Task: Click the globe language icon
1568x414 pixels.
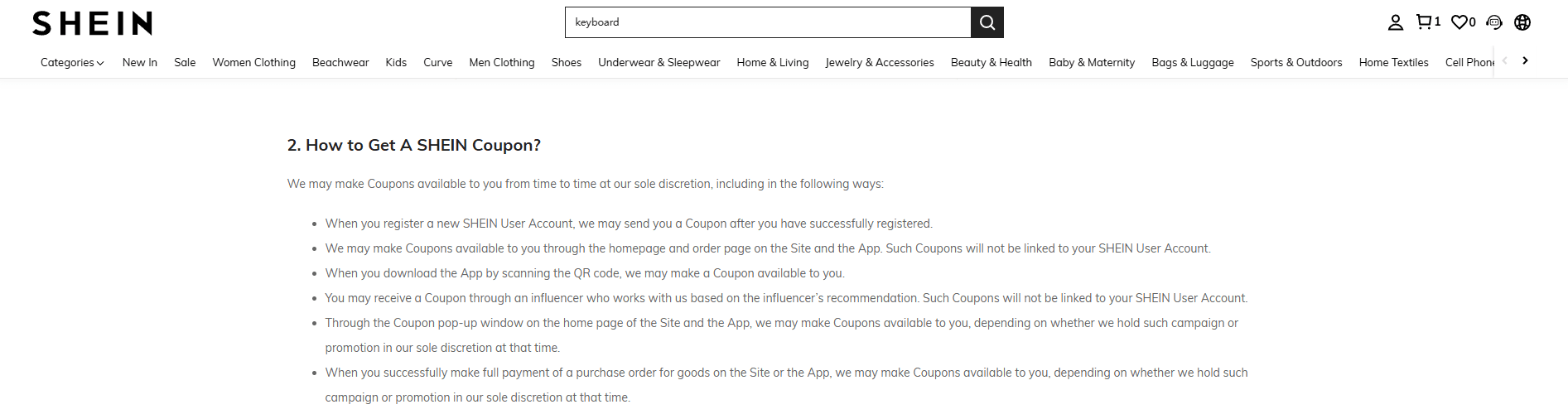Action: point(1522,22)
